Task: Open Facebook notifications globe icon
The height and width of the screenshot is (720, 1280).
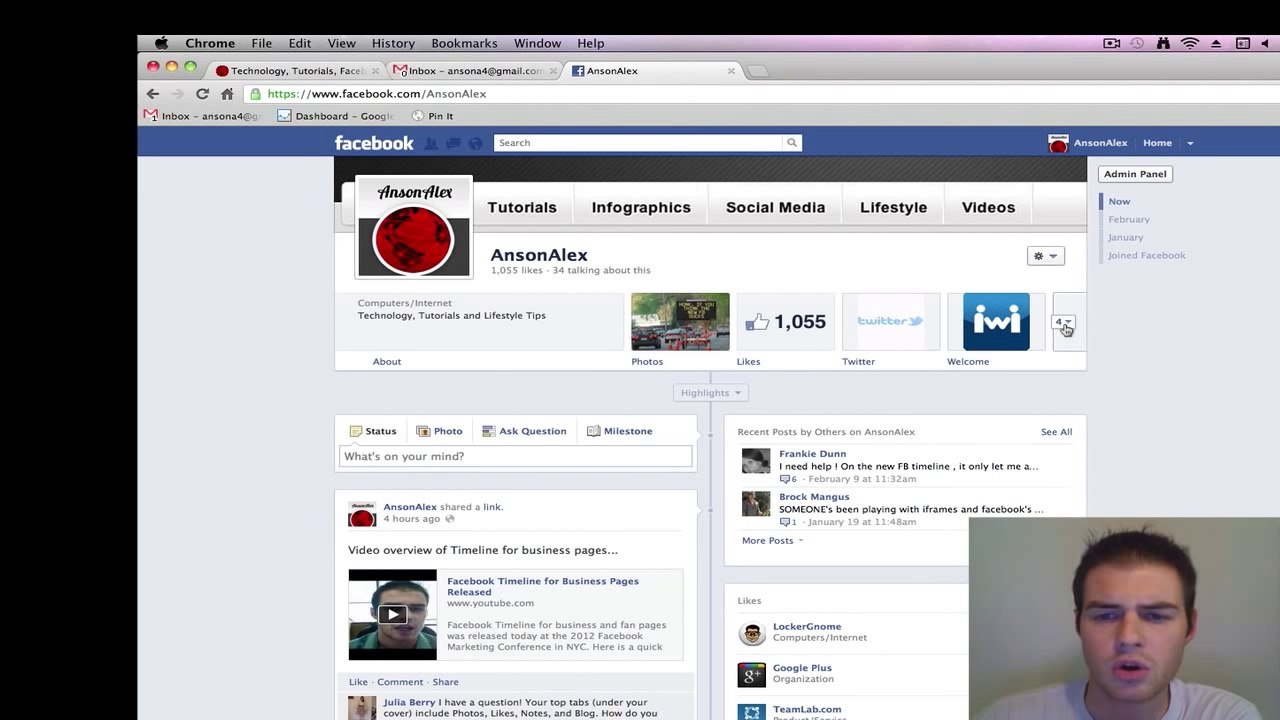Action: pos(475,143)
